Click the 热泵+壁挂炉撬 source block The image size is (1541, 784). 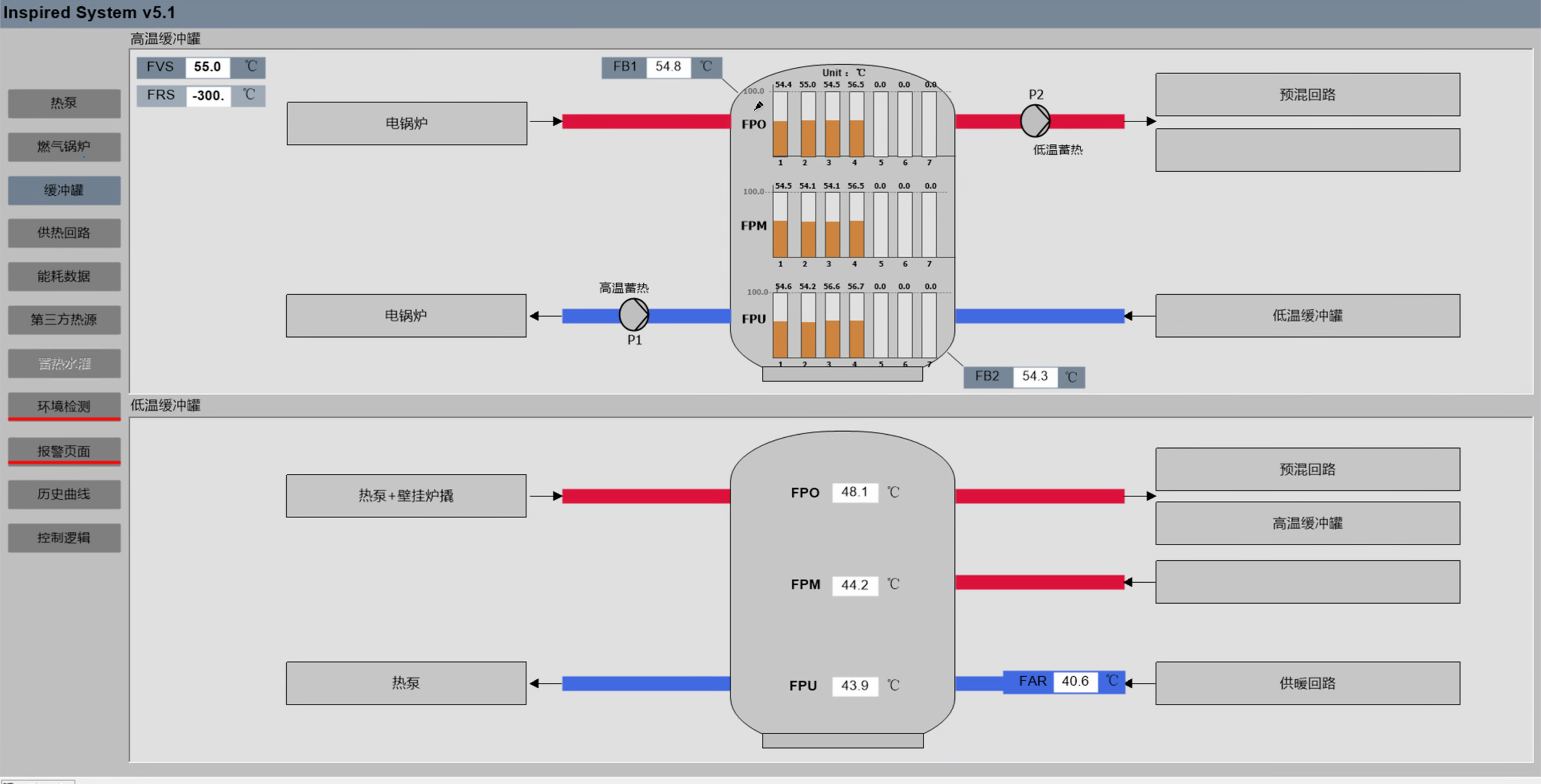pyautogui.click(x=406, y=496)
